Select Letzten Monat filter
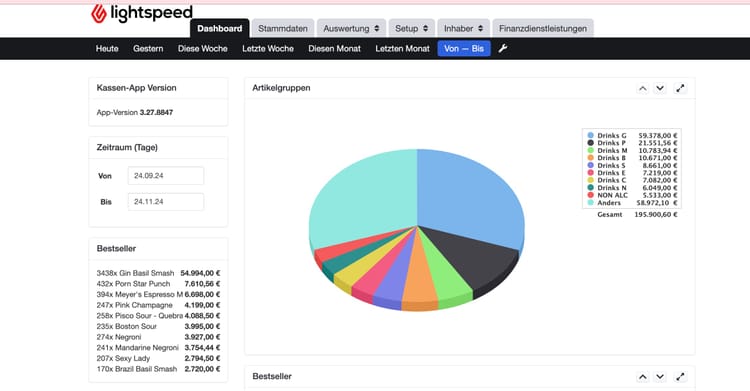 click(402, 48)
